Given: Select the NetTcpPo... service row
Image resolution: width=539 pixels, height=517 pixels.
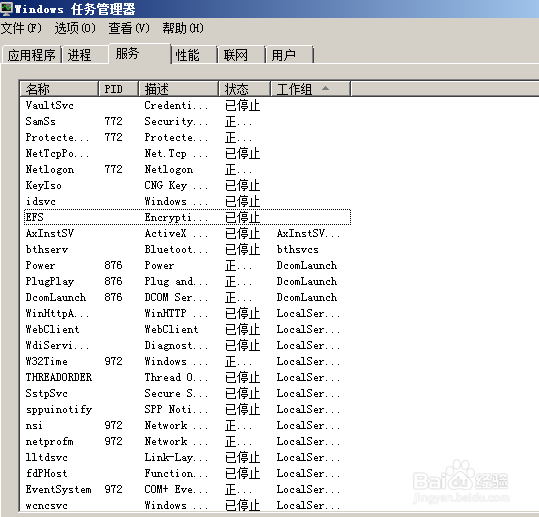Looking at the screenshot, I should pos(187,153).
